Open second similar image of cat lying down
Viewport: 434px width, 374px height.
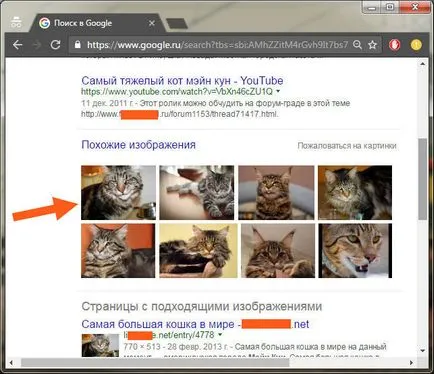(197, 192)
